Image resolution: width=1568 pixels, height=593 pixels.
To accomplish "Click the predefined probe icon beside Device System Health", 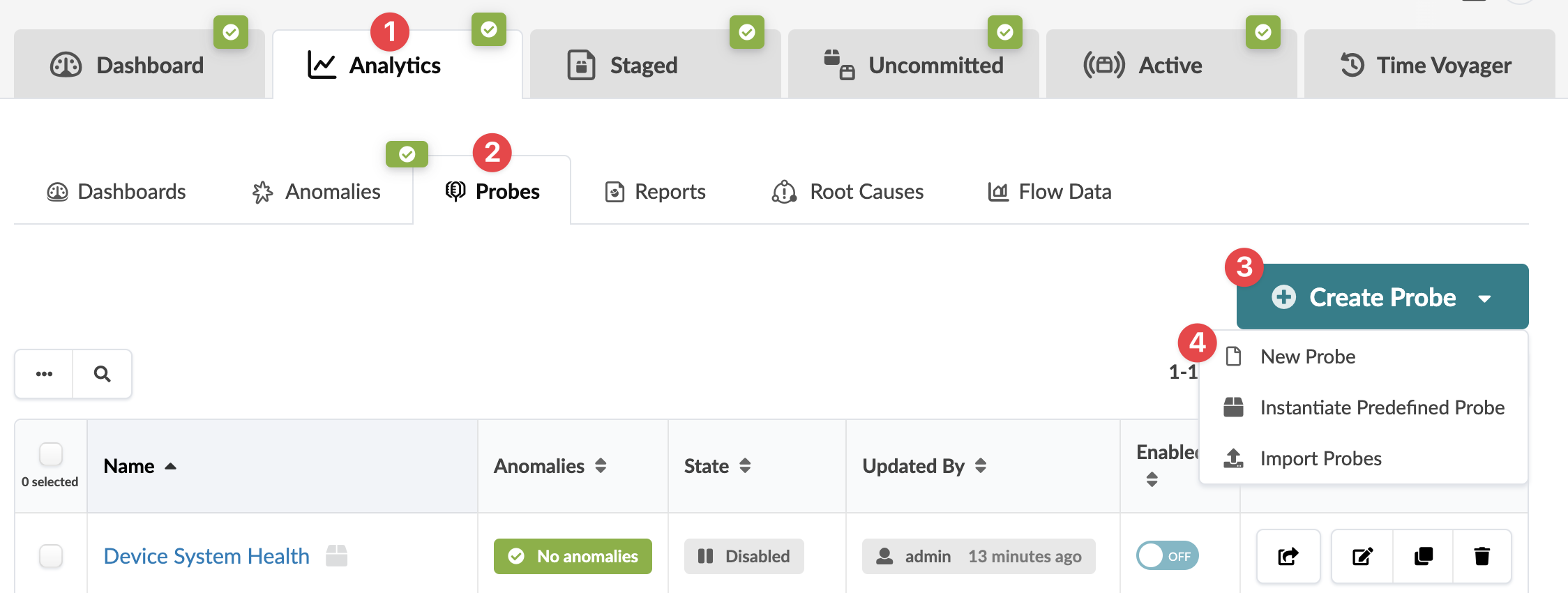I will pyautogui.click(x=337, y=556).
